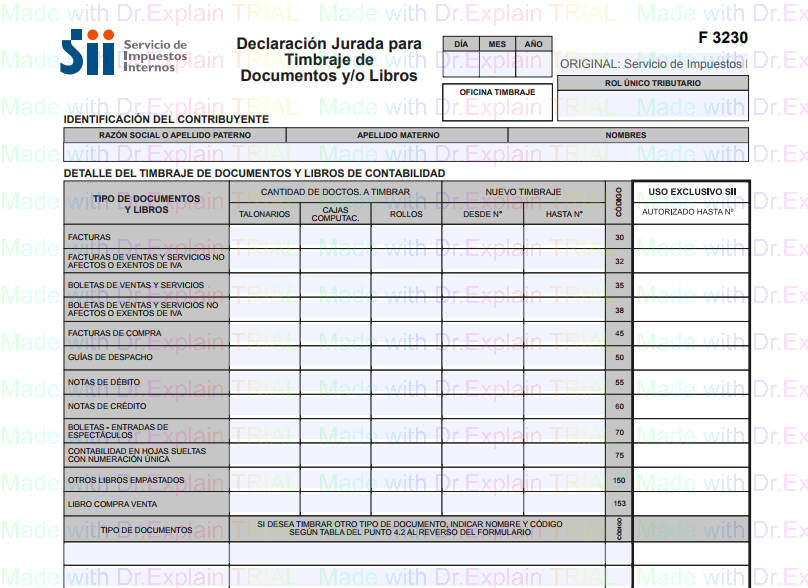This screenshot has width=808, height=588.
Task: Click Desde N° cell for code 38 Boletas exentas row
Action: click(482, 309)
